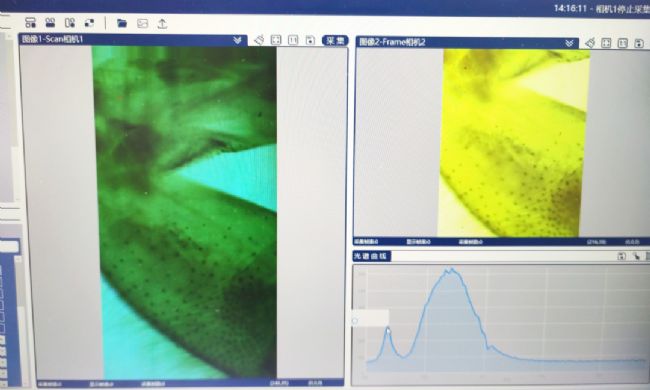Save the spectrum curve with disk icon
Image resolution: width=650 pixels, height=390 pixels.
621,257
